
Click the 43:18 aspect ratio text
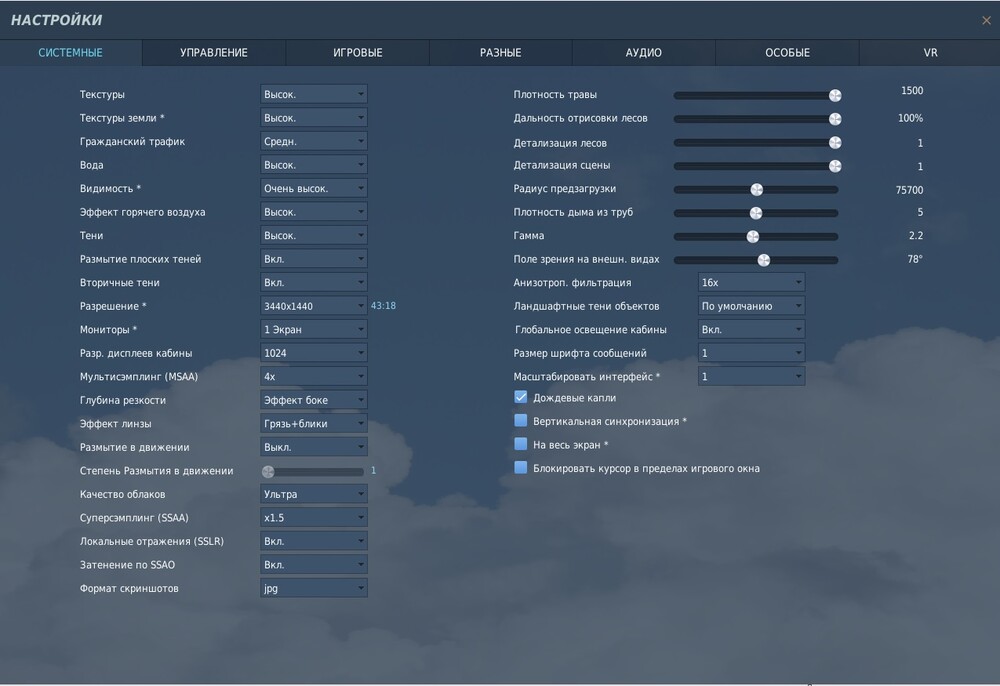click(383, 306)
